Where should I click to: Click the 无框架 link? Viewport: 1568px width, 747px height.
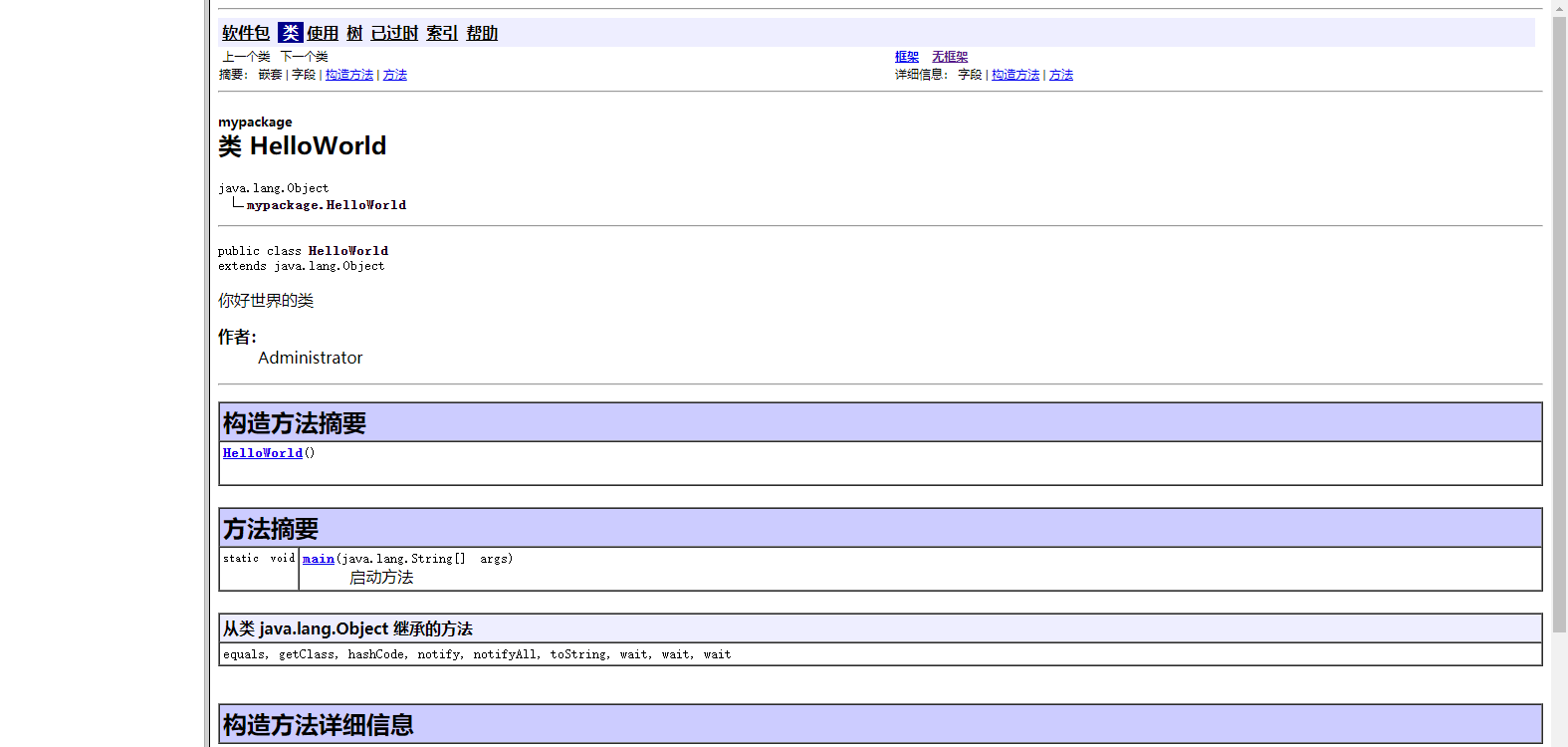pos(950,57)
